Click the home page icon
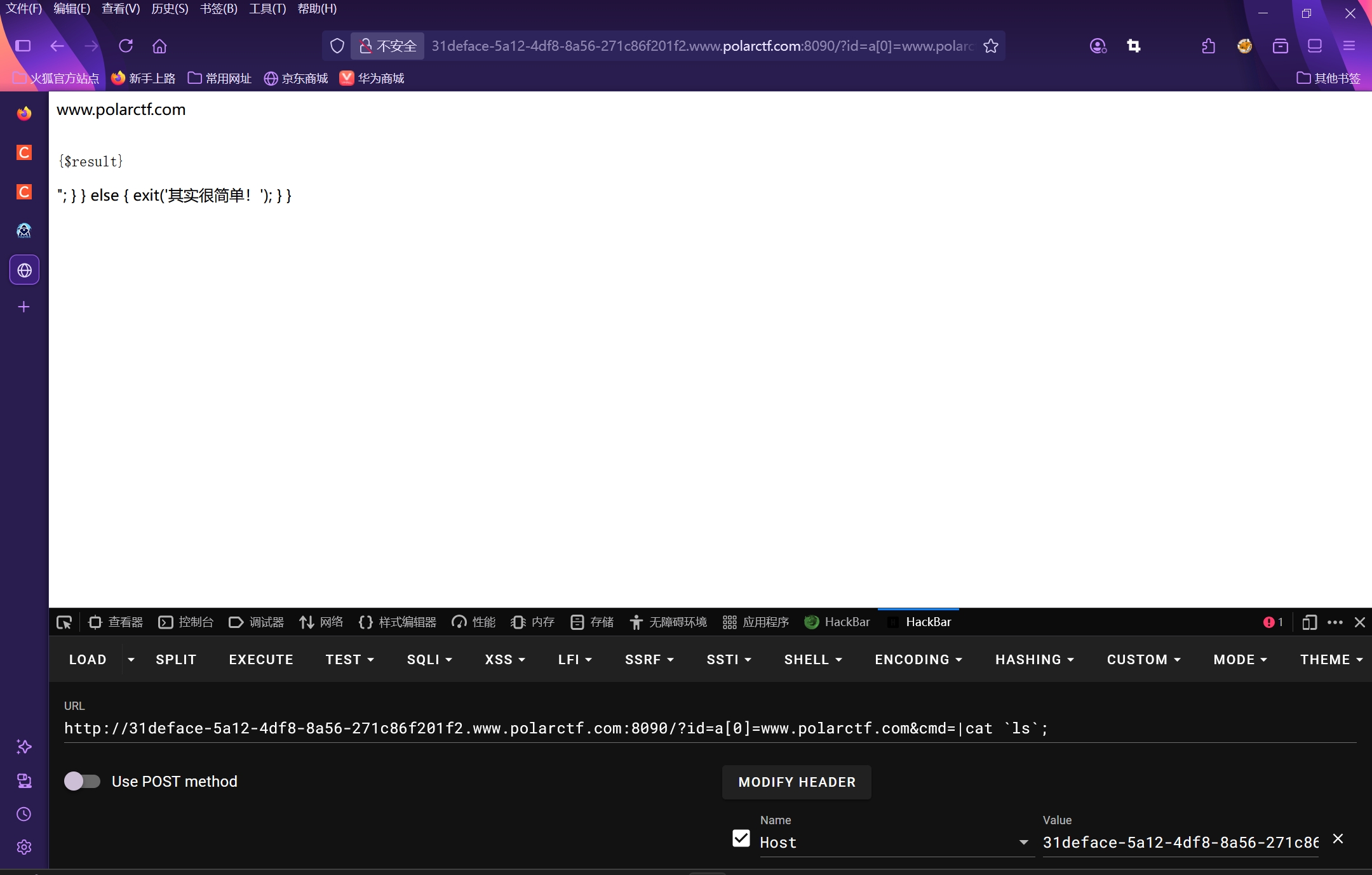This screenshot has height=875, width=1372. (x=159, y=46)
